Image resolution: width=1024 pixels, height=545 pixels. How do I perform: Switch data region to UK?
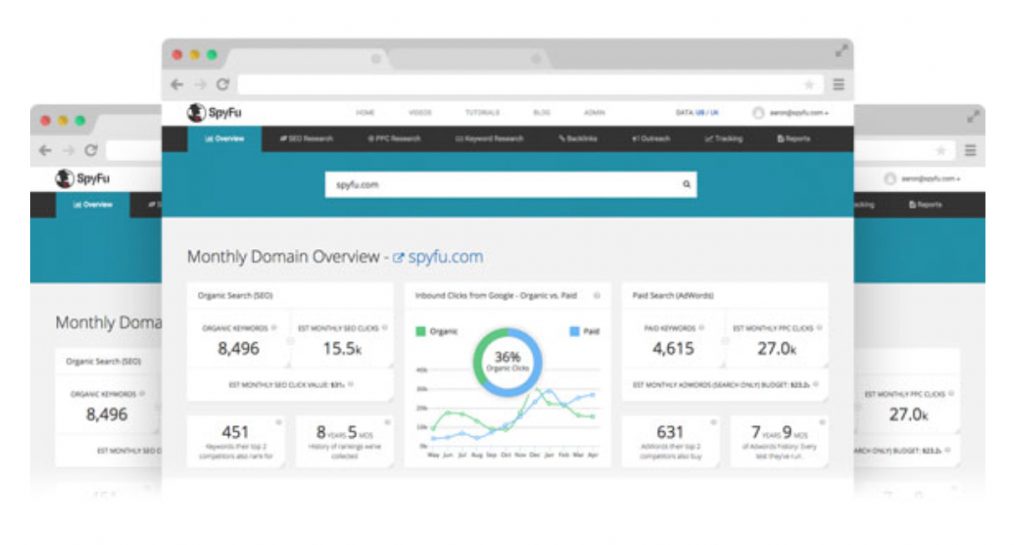pyautogui.click(x=715, y=113)
